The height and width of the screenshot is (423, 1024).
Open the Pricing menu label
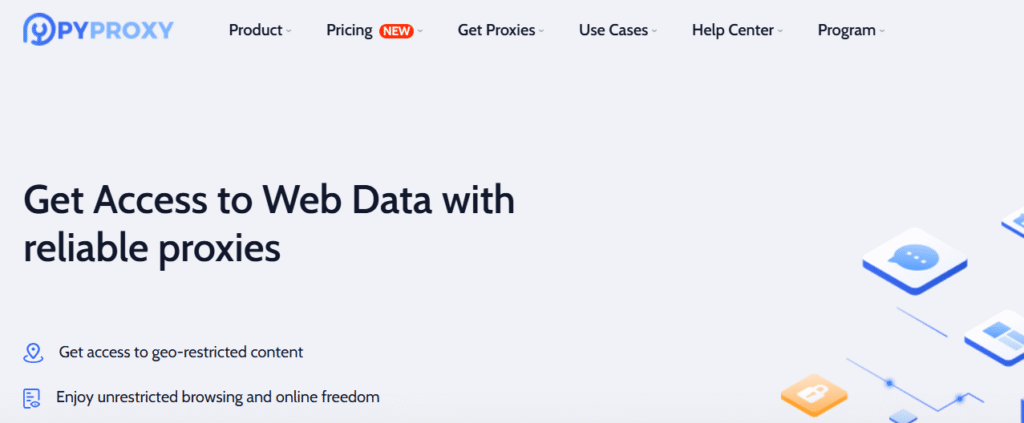(349, 30)
